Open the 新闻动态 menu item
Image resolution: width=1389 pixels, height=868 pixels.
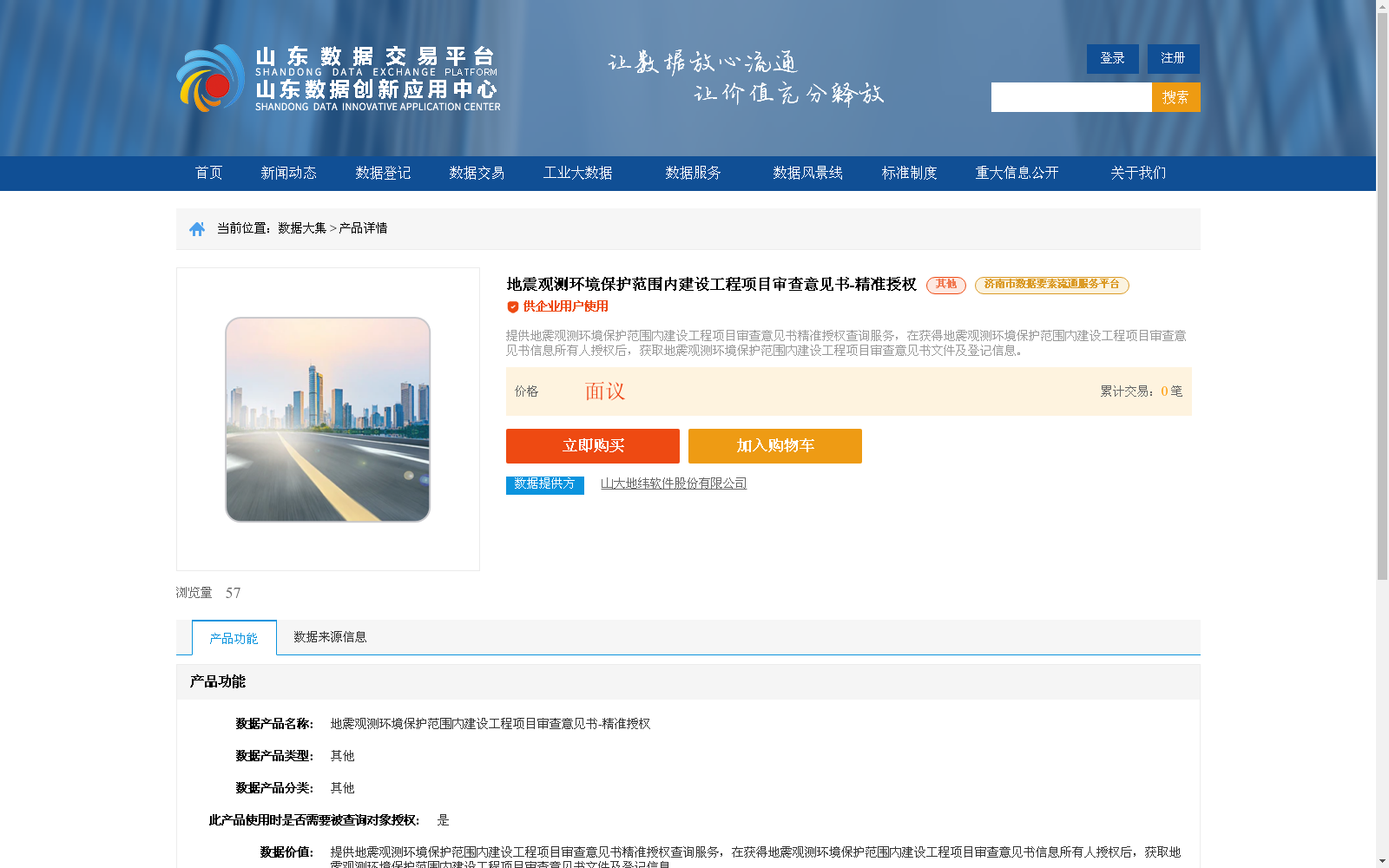pos(288,173)
